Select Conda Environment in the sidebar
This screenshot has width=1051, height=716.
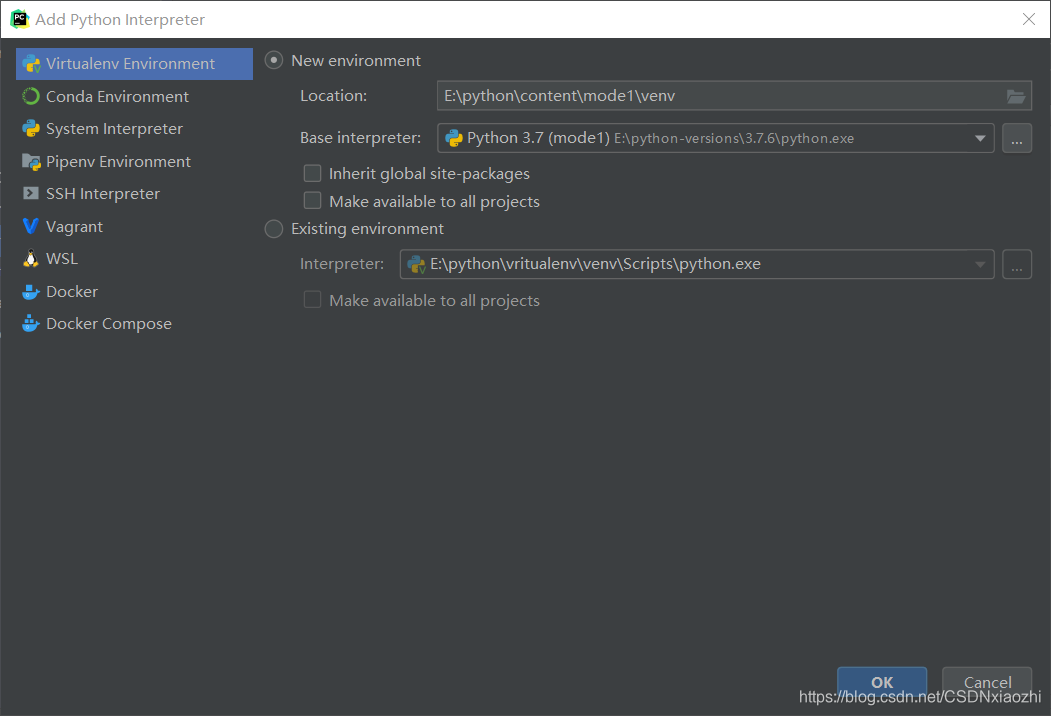(x=134, y=97)
